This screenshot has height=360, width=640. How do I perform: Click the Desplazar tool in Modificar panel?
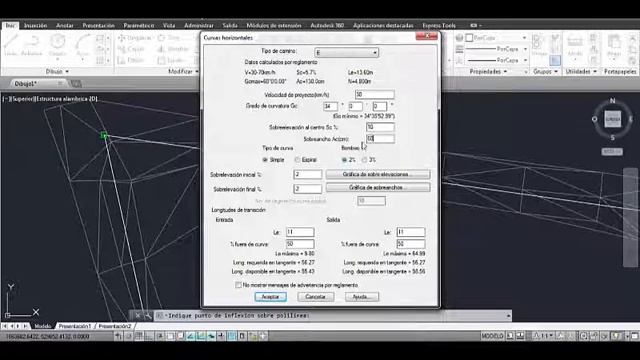point(134,38)
